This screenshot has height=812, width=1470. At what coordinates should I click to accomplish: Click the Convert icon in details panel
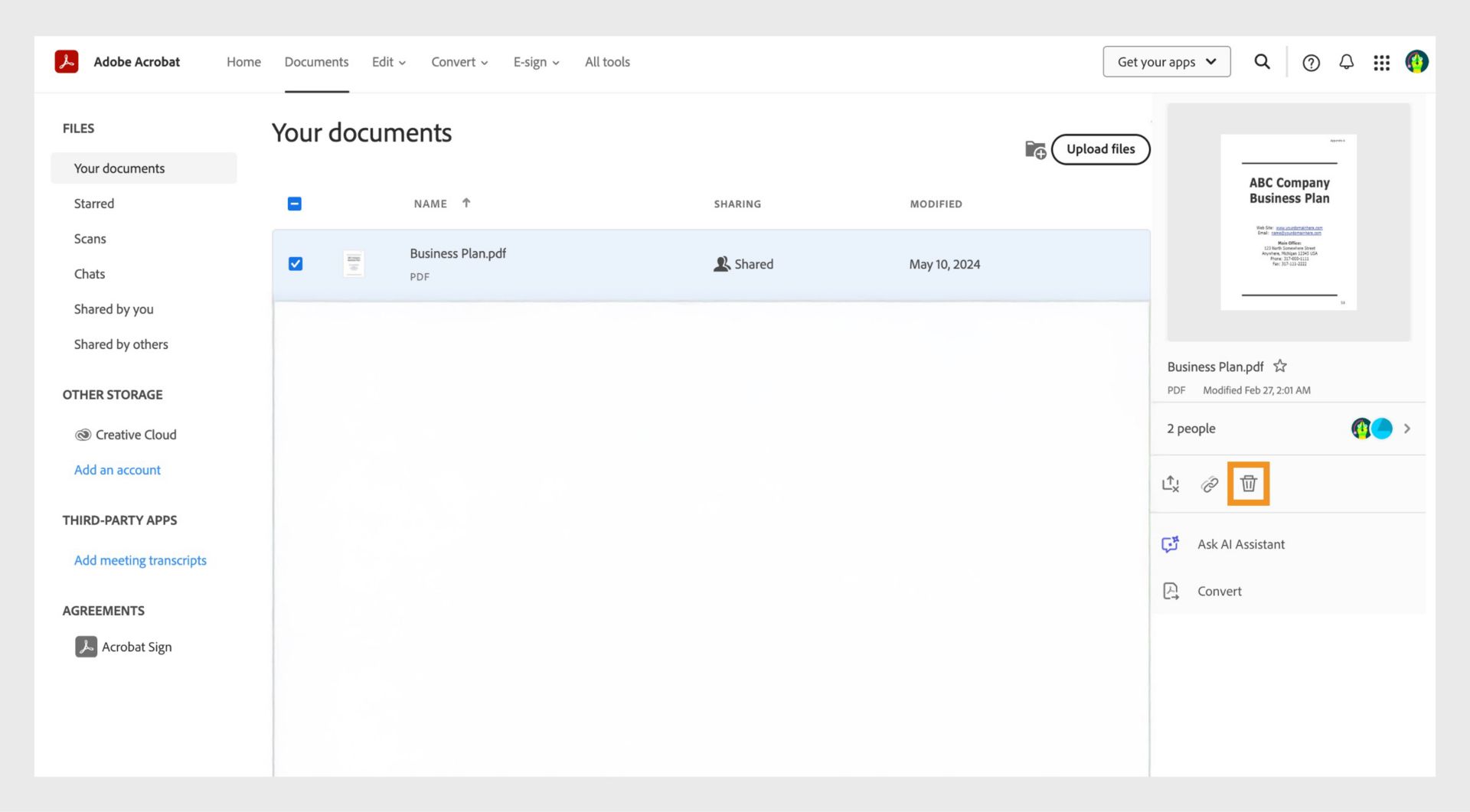click(1171, 591)
